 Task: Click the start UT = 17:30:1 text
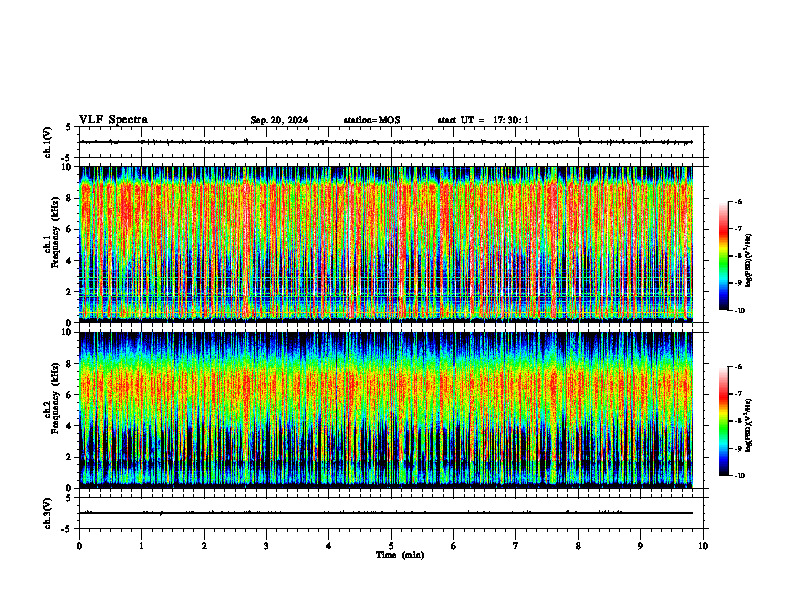click(x=483, y=120)
